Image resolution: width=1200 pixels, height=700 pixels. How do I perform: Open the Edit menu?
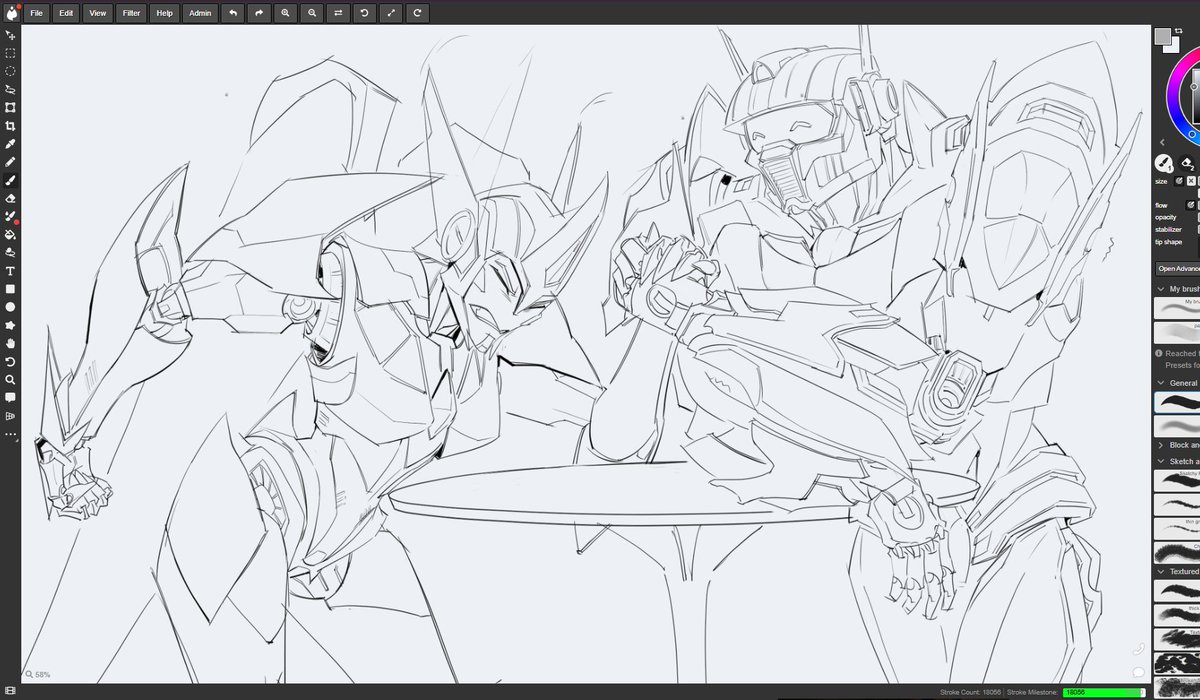tap(66, 13)
